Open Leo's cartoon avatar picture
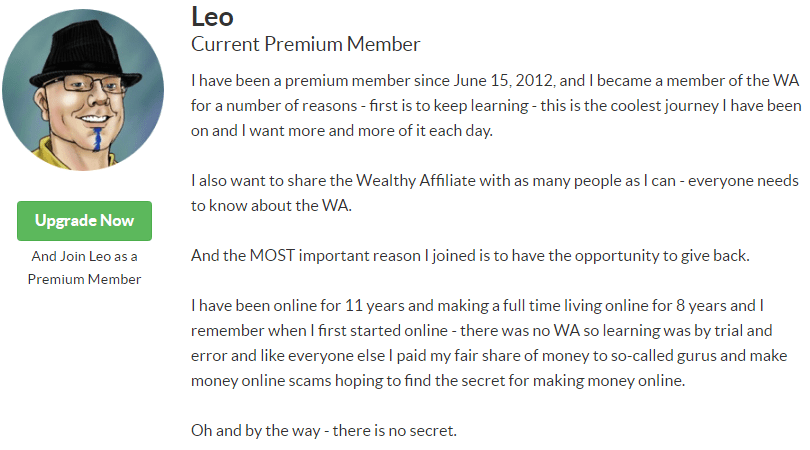810x450 pixels. click(83, 90)
